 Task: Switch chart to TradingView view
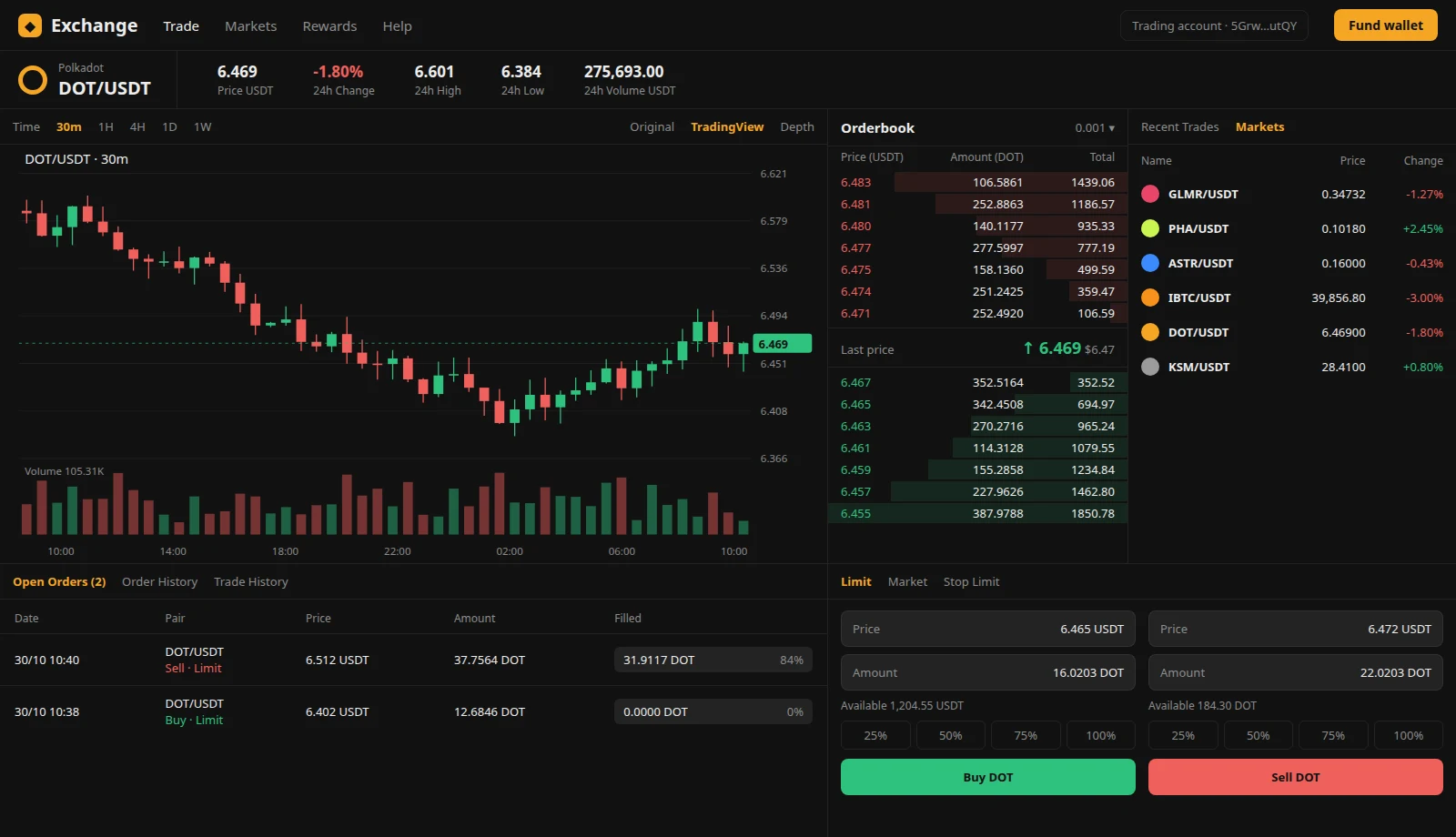(727, 127)
